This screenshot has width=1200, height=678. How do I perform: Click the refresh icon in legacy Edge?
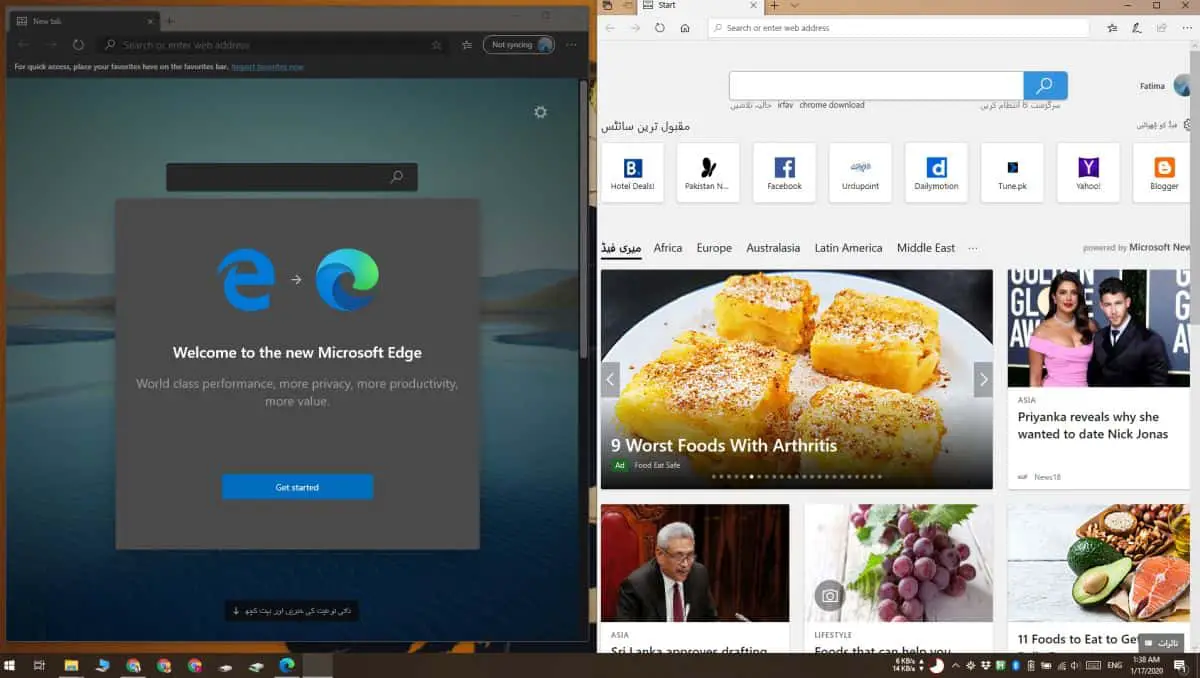tap(660, 28)
